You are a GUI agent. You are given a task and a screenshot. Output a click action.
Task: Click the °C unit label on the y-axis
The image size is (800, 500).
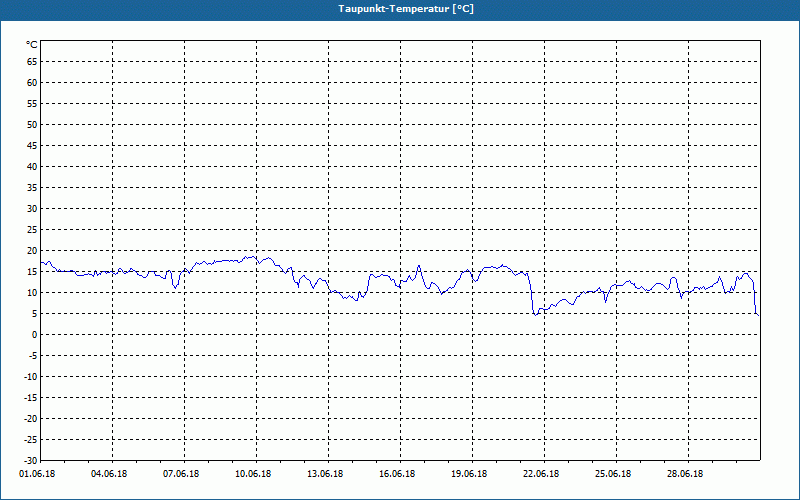point(32,45)
